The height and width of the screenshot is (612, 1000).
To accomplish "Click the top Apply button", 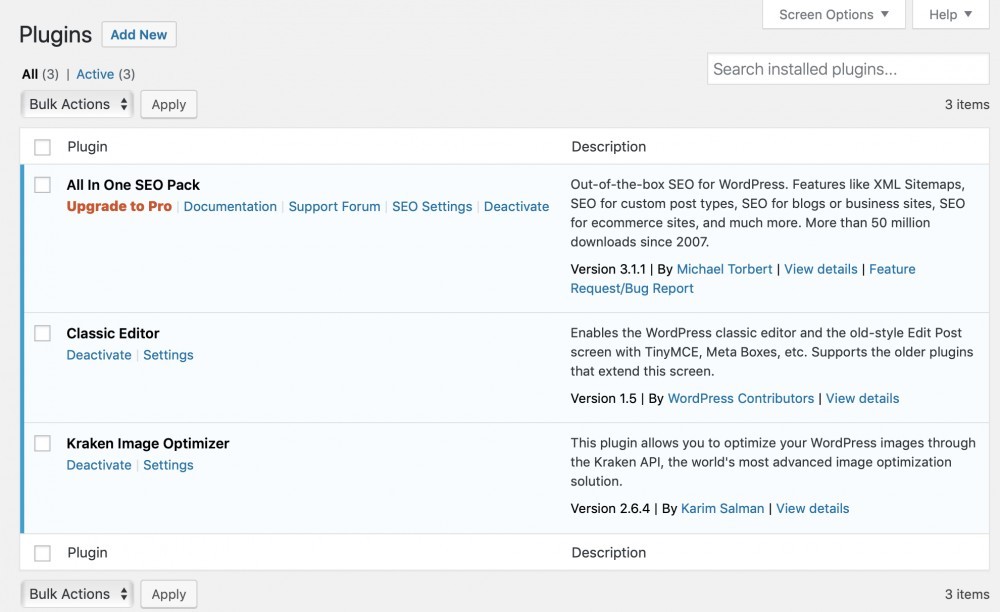I will click(168, 105).
